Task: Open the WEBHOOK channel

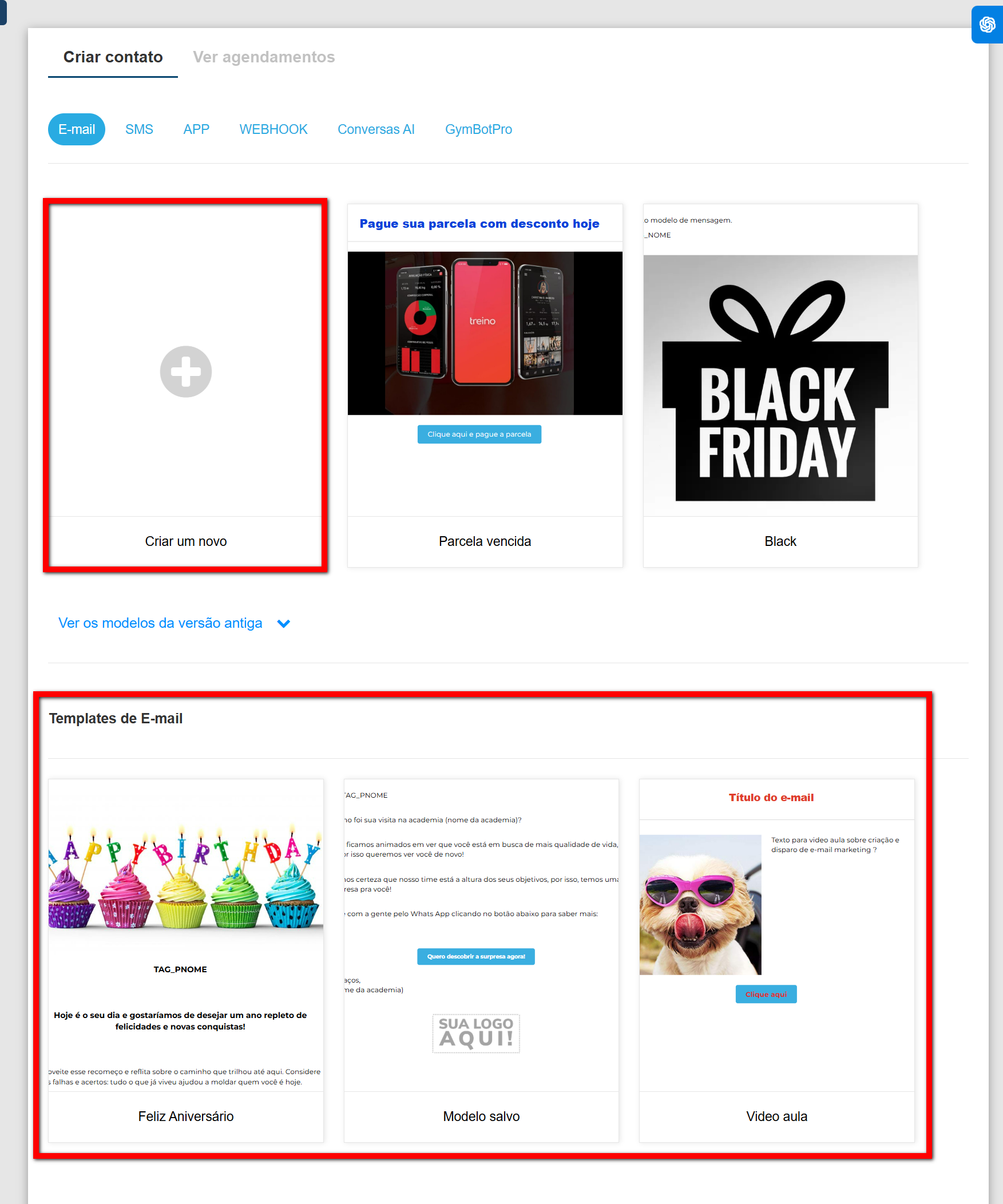Action: click(273, 129)
